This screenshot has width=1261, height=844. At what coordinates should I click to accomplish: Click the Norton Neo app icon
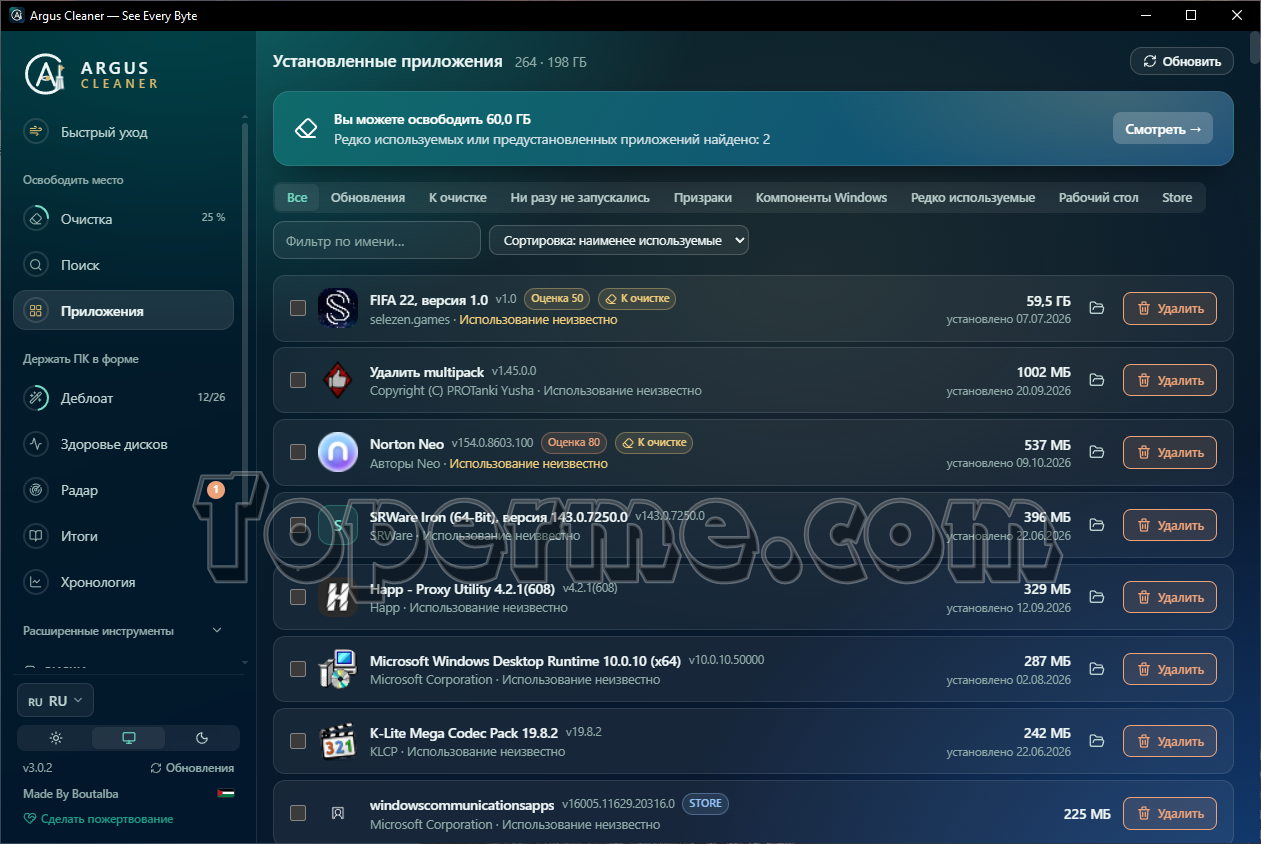coord(338,453)
